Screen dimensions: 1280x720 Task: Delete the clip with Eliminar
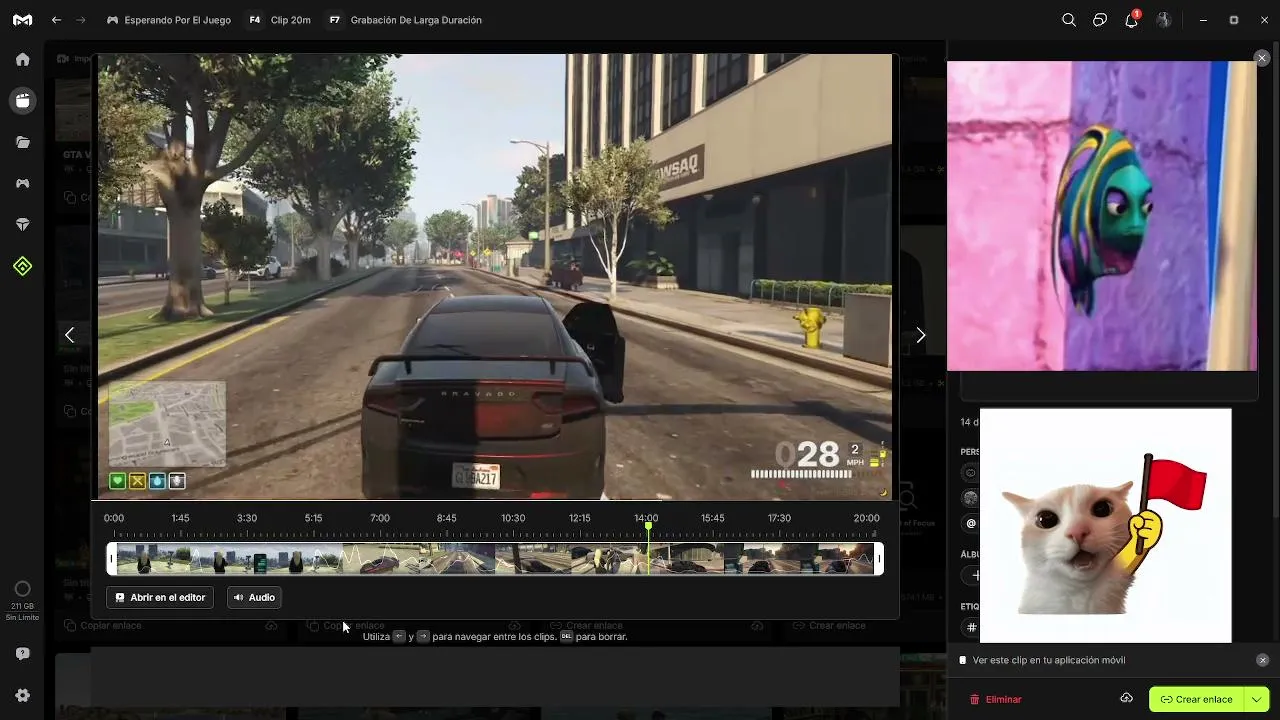[996, 699]
